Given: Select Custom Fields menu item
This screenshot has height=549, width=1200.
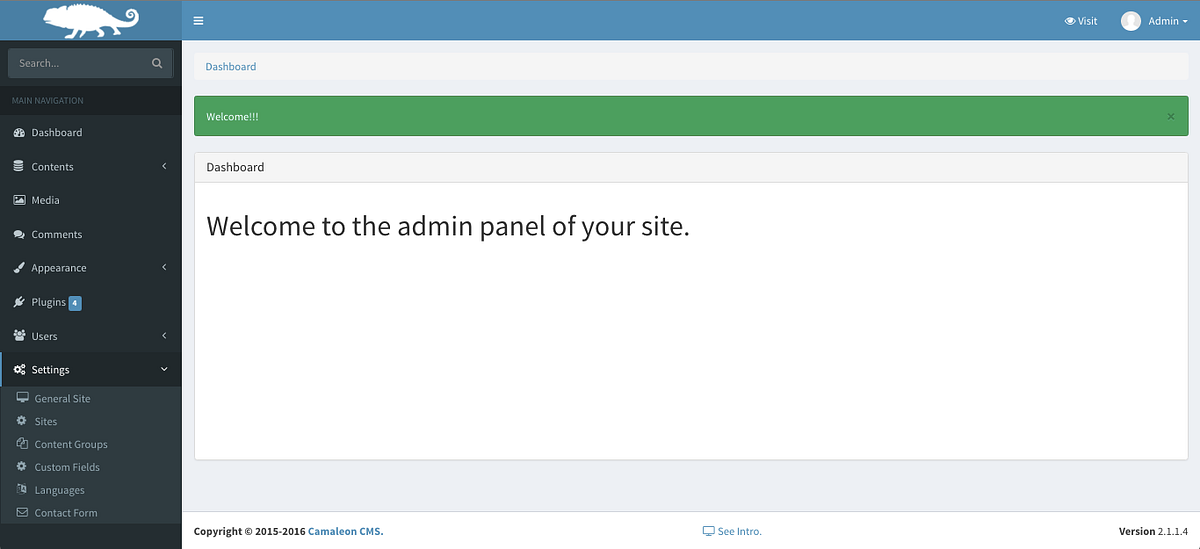Looking at the screenshot, I should (67, 467).
